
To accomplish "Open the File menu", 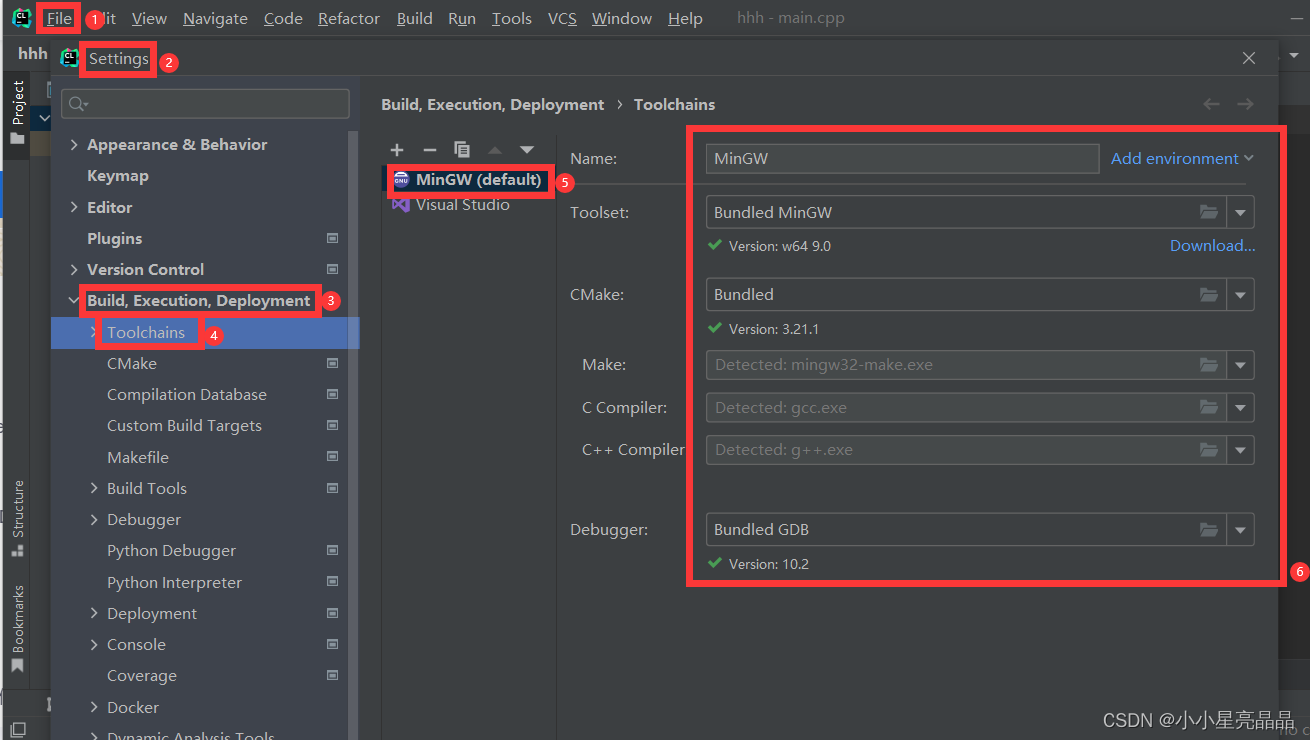I will (x=59, y=18).
